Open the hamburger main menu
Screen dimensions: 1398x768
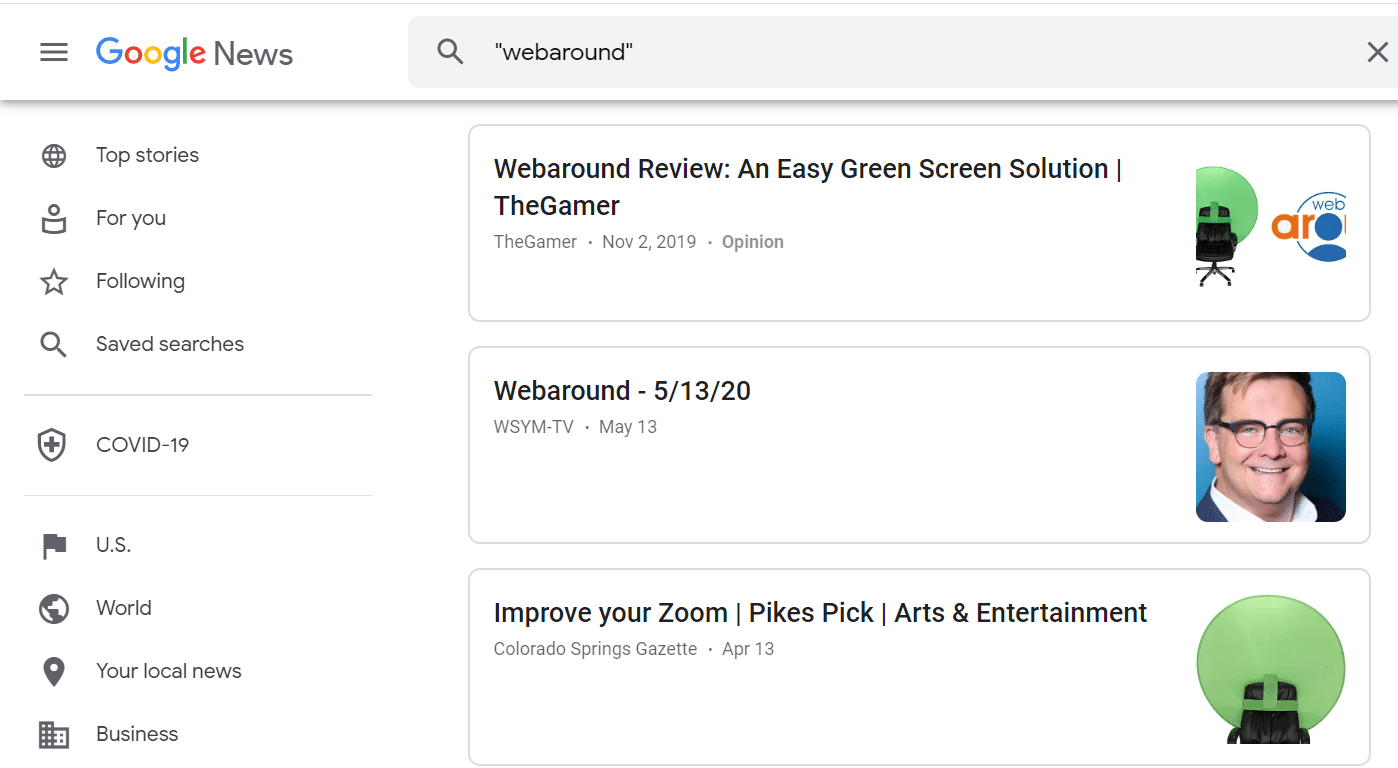point(54,52)
